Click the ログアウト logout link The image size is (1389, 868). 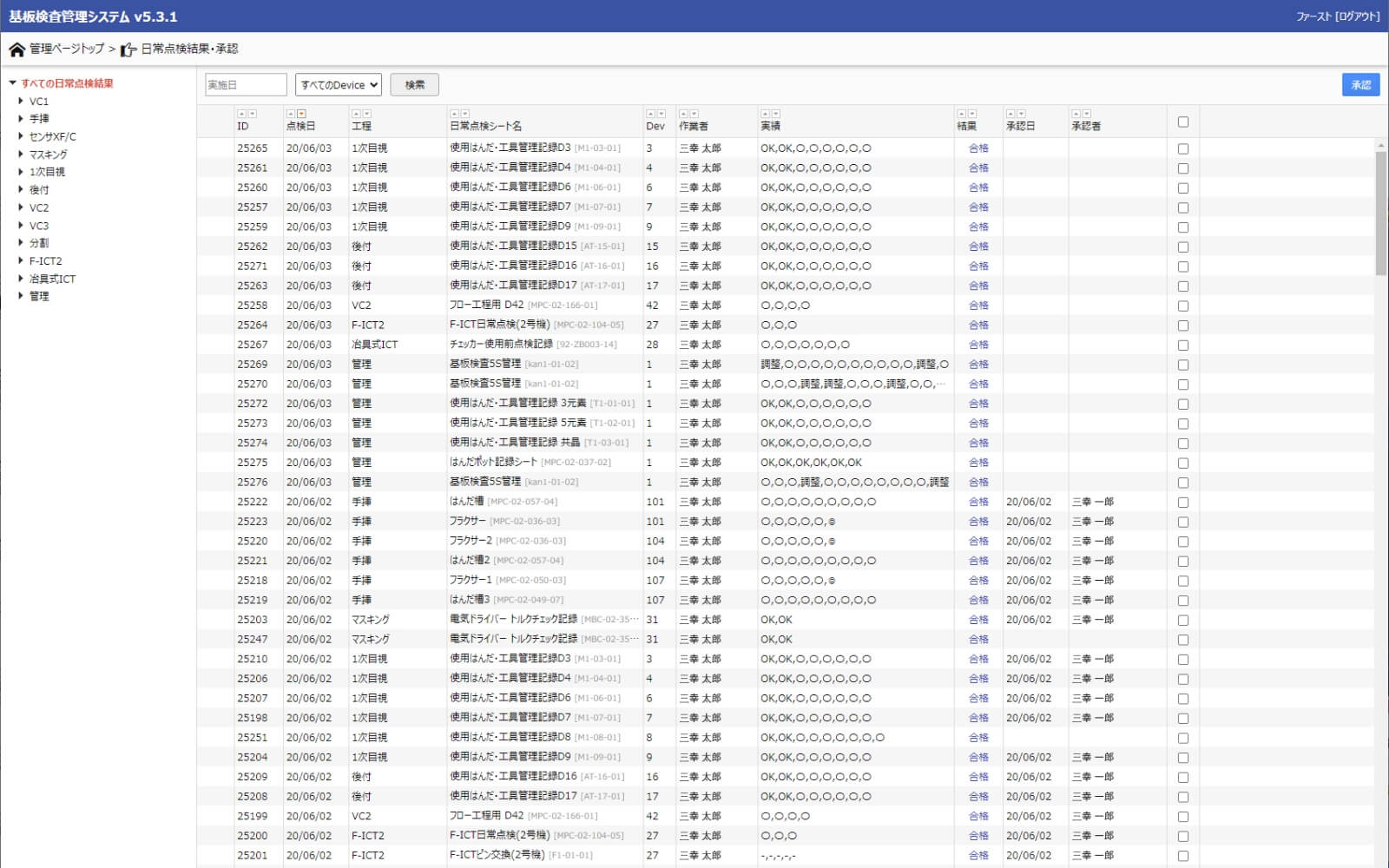(x=1358, y=16)
